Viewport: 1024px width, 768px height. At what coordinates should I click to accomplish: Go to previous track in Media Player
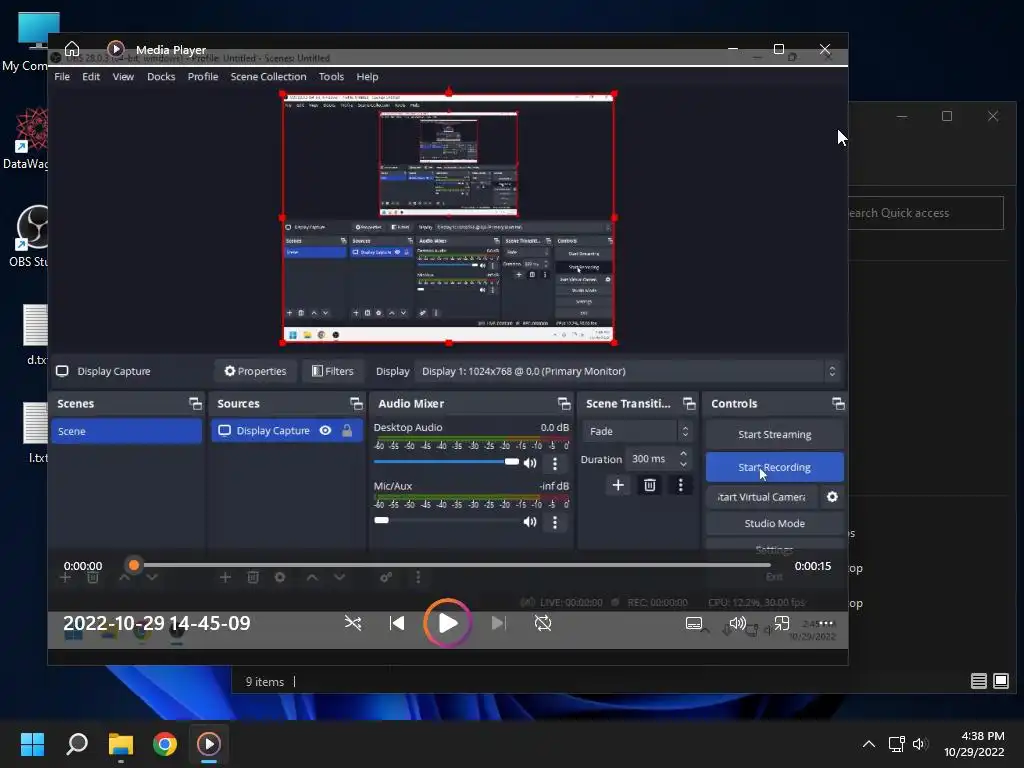[x=397, y=623]
